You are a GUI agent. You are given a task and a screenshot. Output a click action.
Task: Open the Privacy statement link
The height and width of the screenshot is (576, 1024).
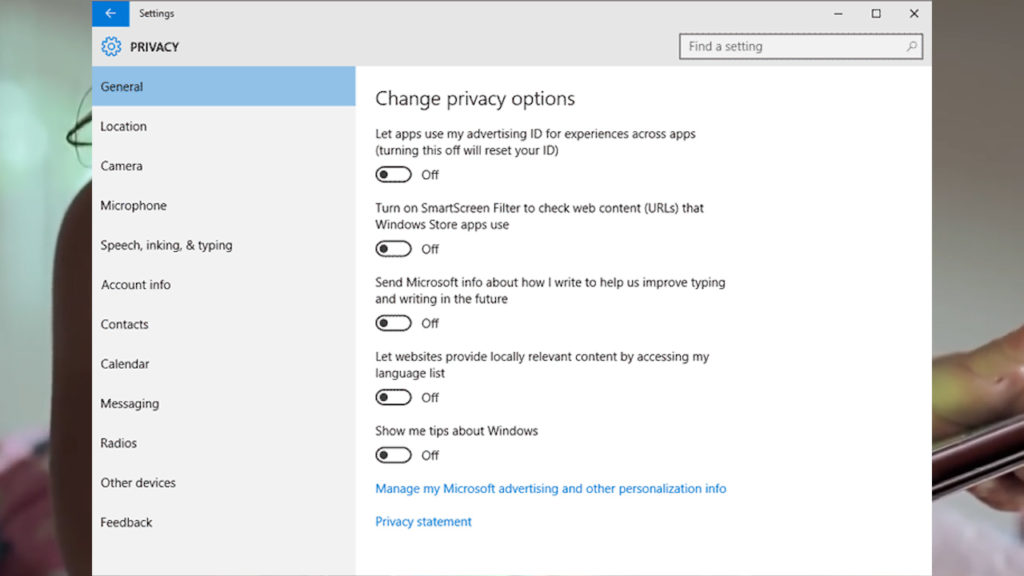pyautogui.click(x=423, y=521)
